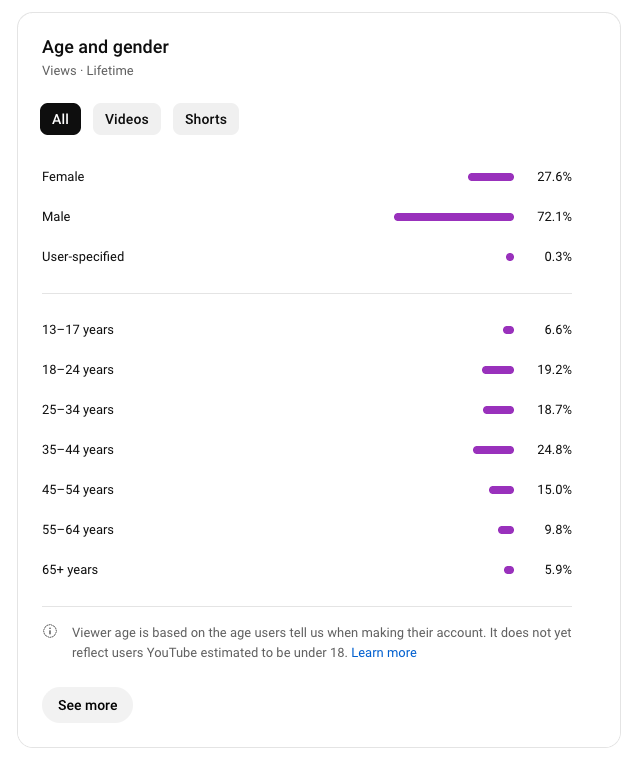
Task: Click the 65+ years label
Action: coord(70,570)
